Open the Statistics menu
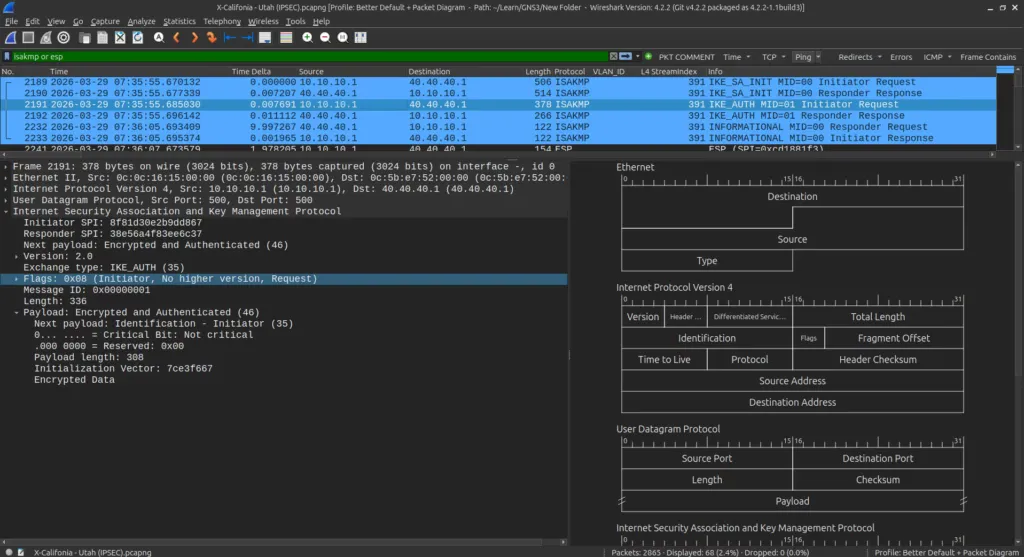 (179, 22)
